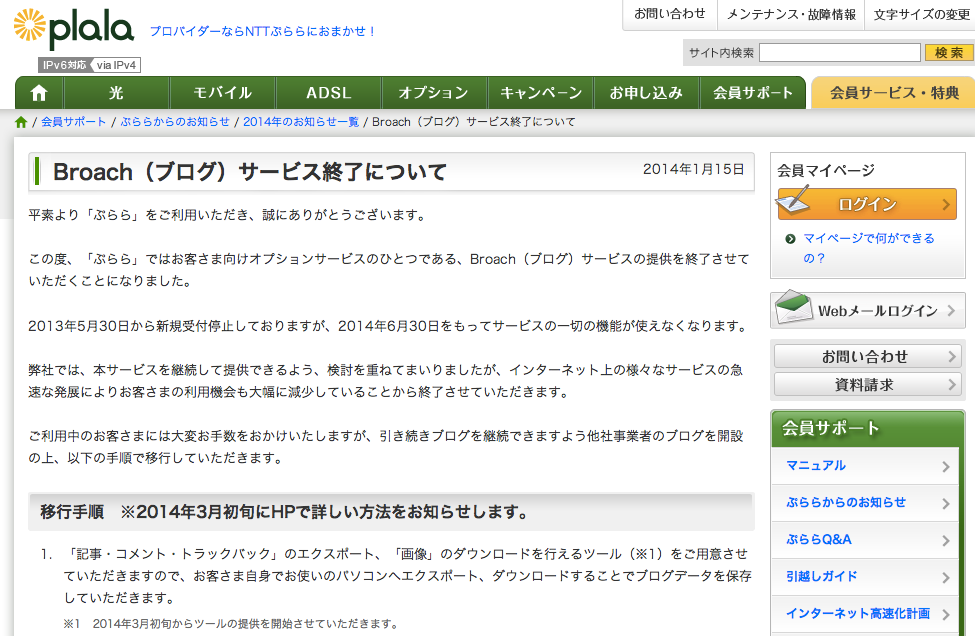
Task: Click the plala logo
Action: tap(73, 29)
